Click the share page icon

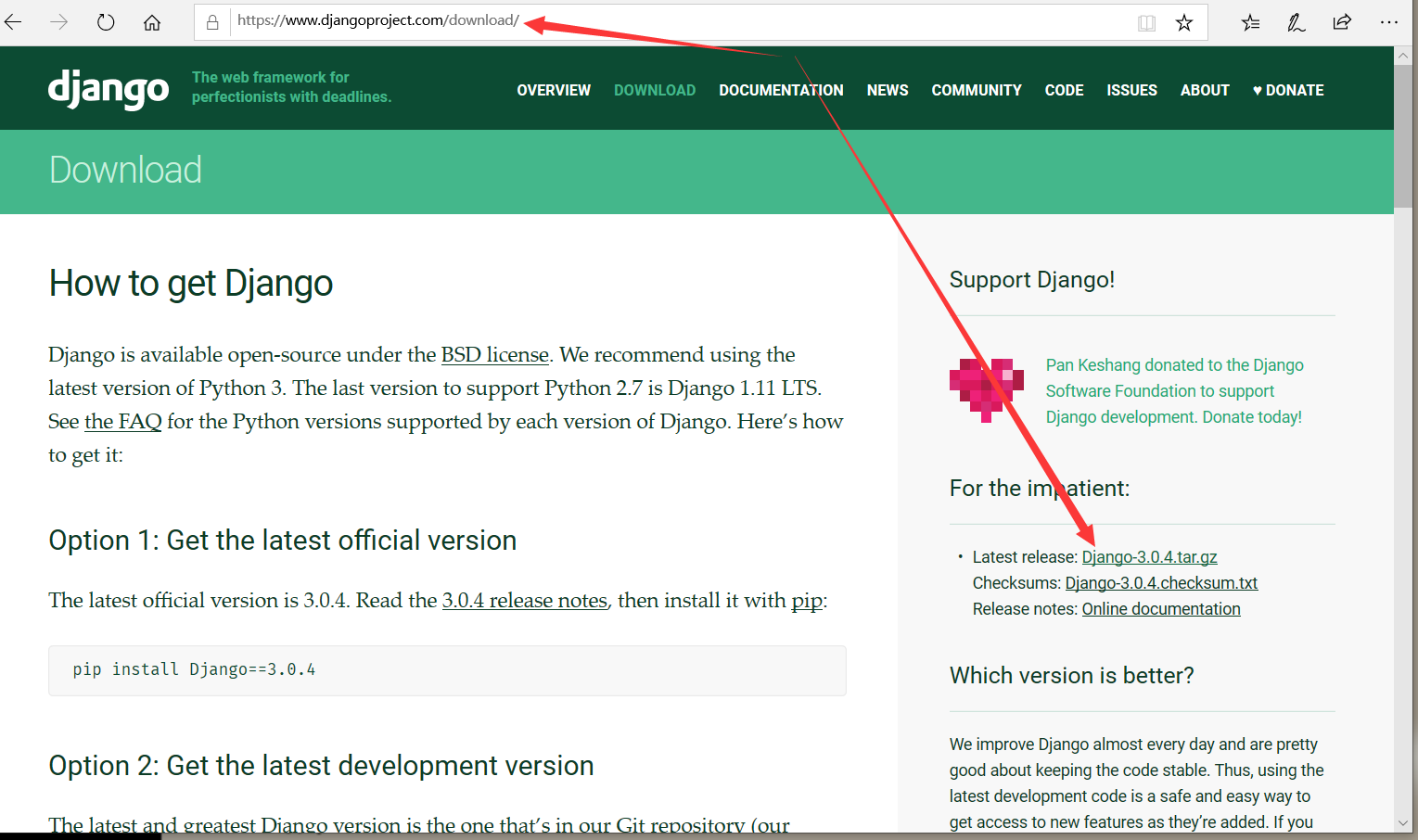click(1342, 22)
